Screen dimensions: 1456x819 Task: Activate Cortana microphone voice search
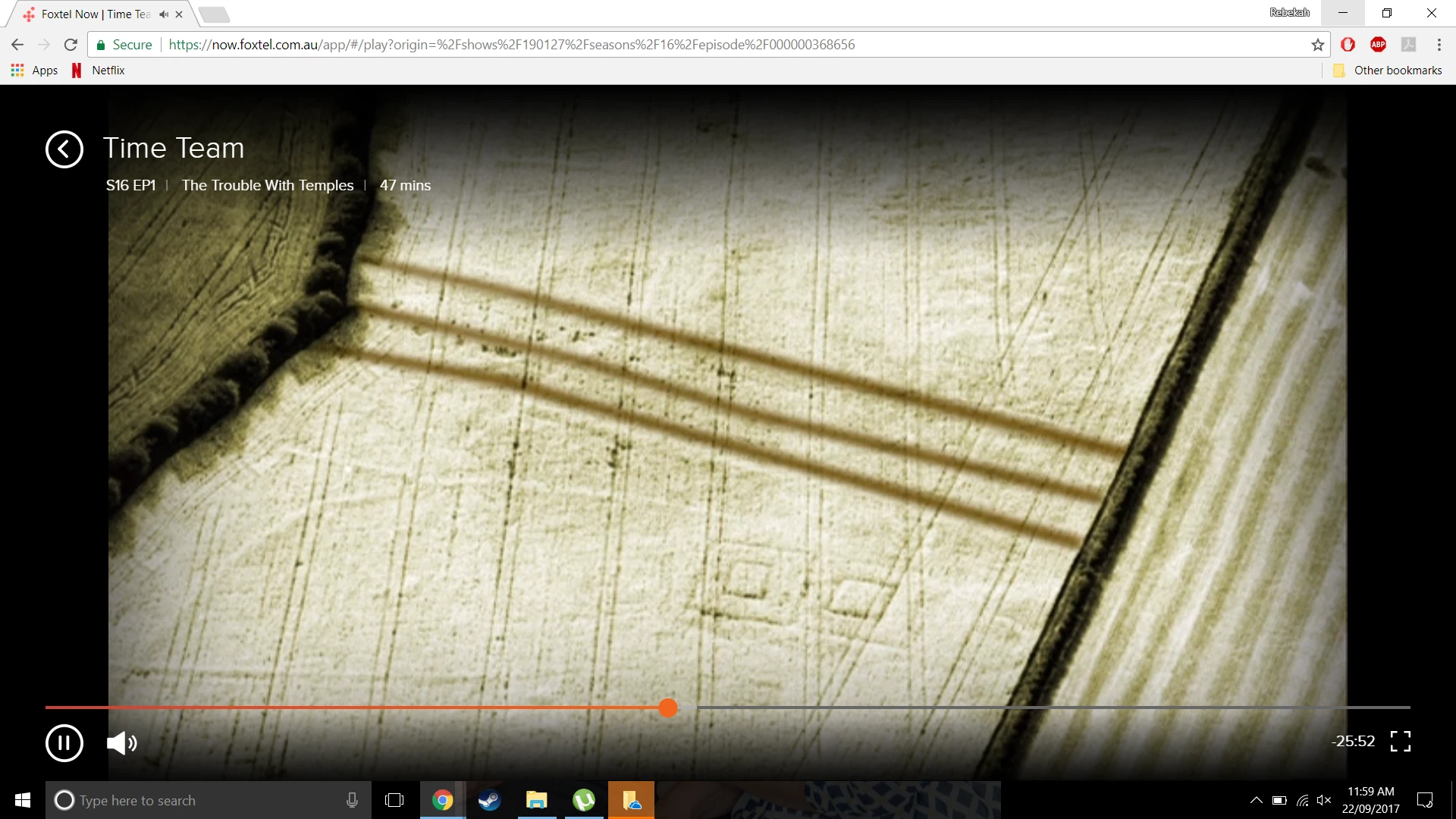[352, 800]
